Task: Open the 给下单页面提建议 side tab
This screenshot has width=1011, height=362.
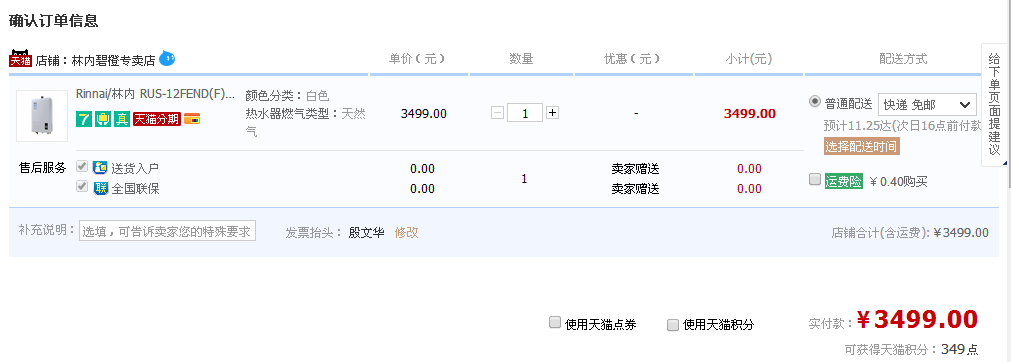Action: point(995,105)
